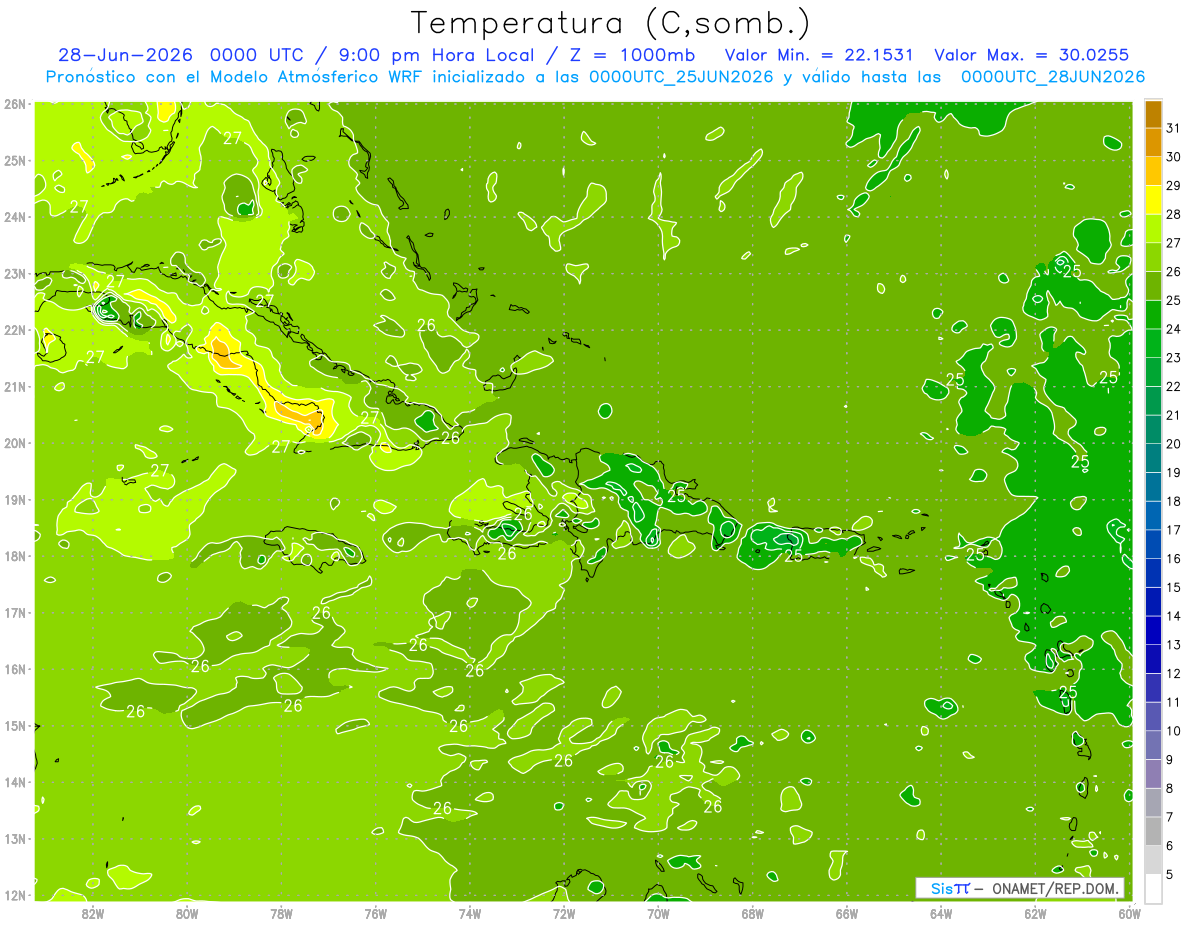
Task: Click the white swatch at colorbar bottom
Action: 1153,888
